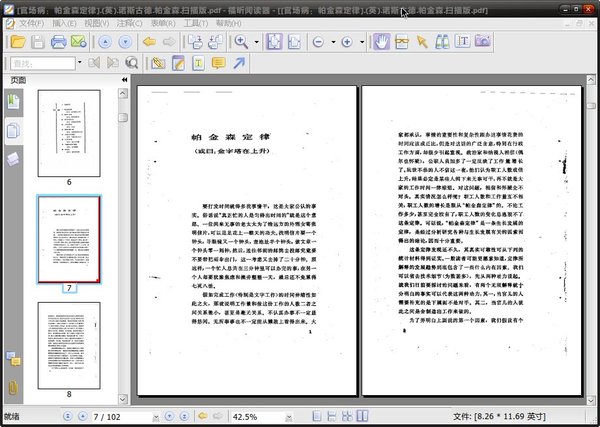Open the zoom tool dropdown arrow
This screenshot has height=427, width=600.
[x=256, y=42]
